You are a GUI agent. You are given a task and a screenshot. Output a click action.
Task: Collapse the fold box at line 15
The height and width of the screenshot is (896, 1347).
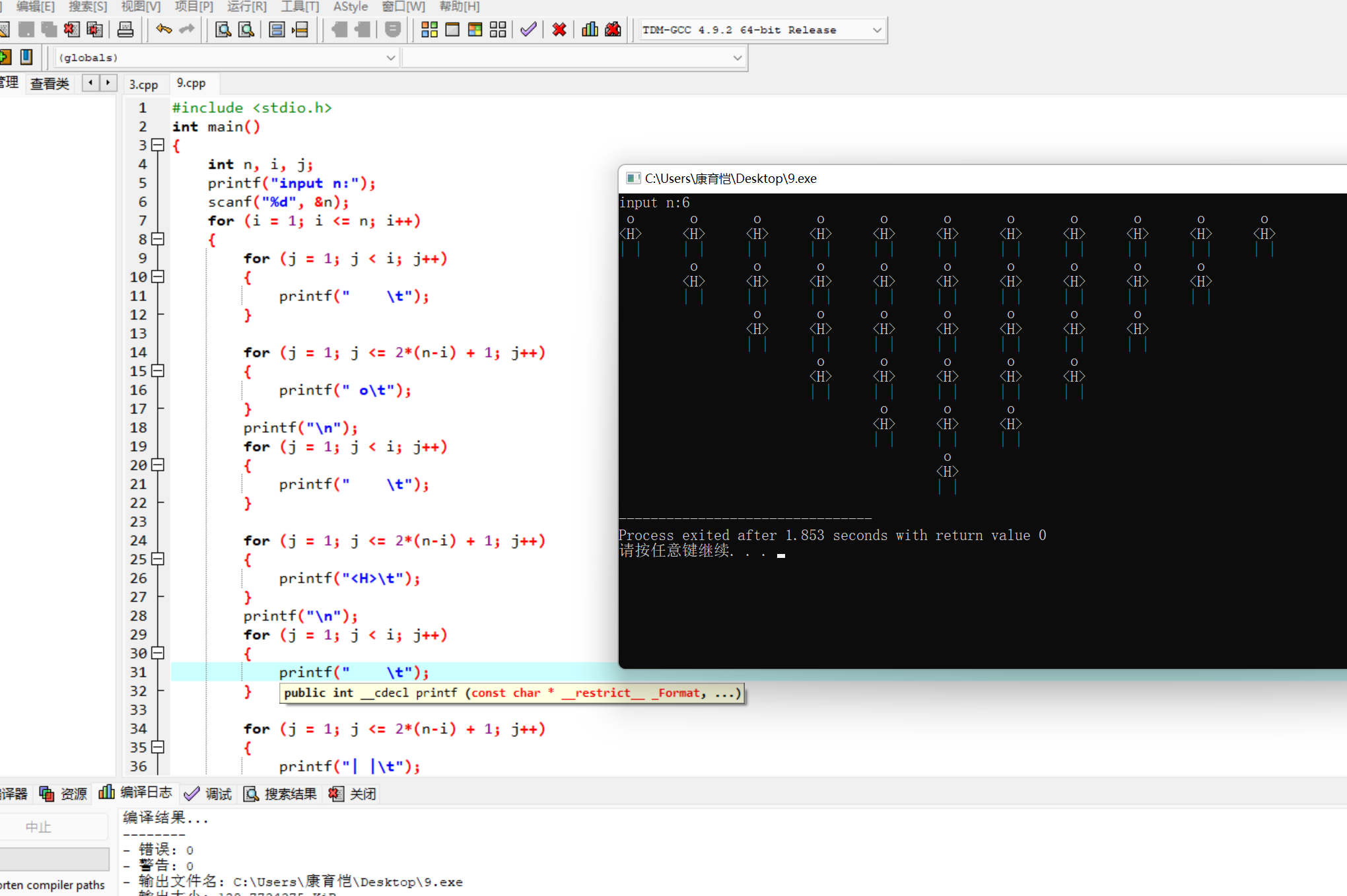coord(158,371)
